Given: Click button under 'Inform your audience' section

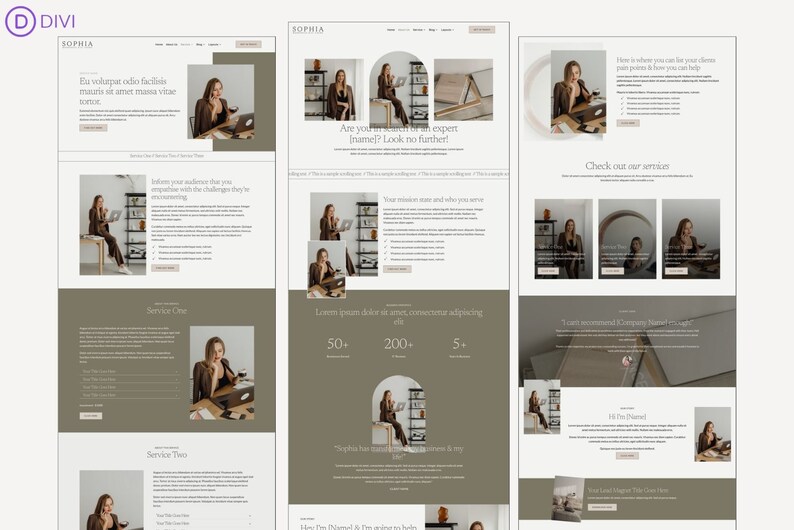Looking at the screenshot, I should point(165,268).
